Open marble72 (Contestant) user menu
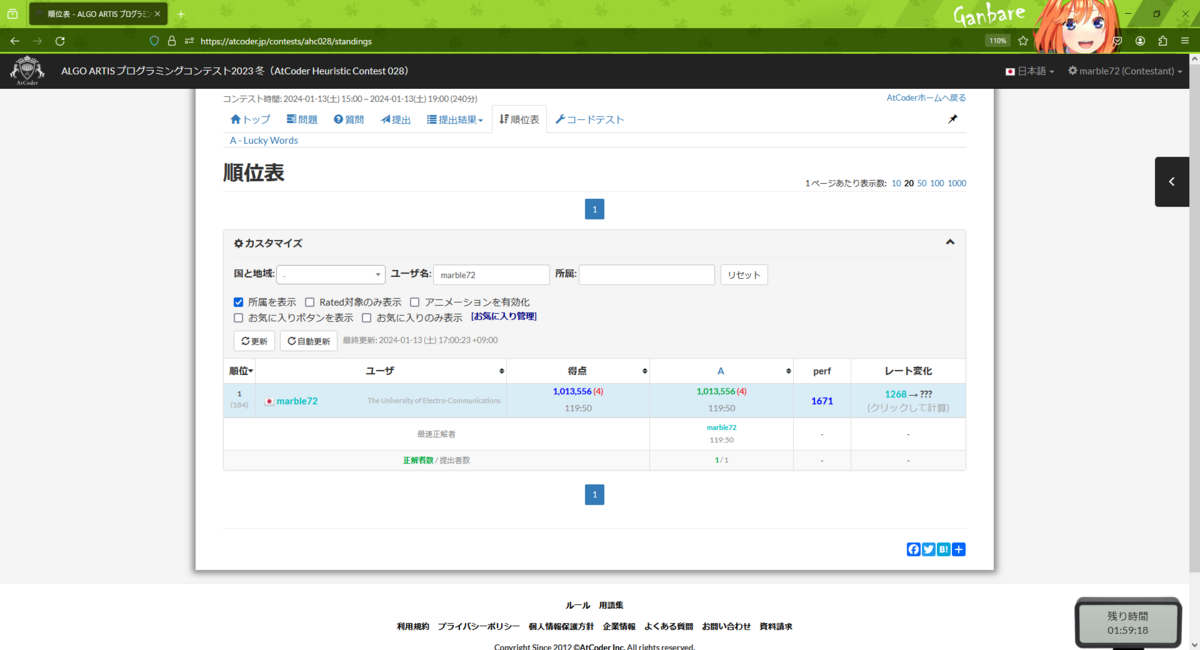Image resolution: width=1200 pixels, height=650 pixels. click(x=1125, y=72)
